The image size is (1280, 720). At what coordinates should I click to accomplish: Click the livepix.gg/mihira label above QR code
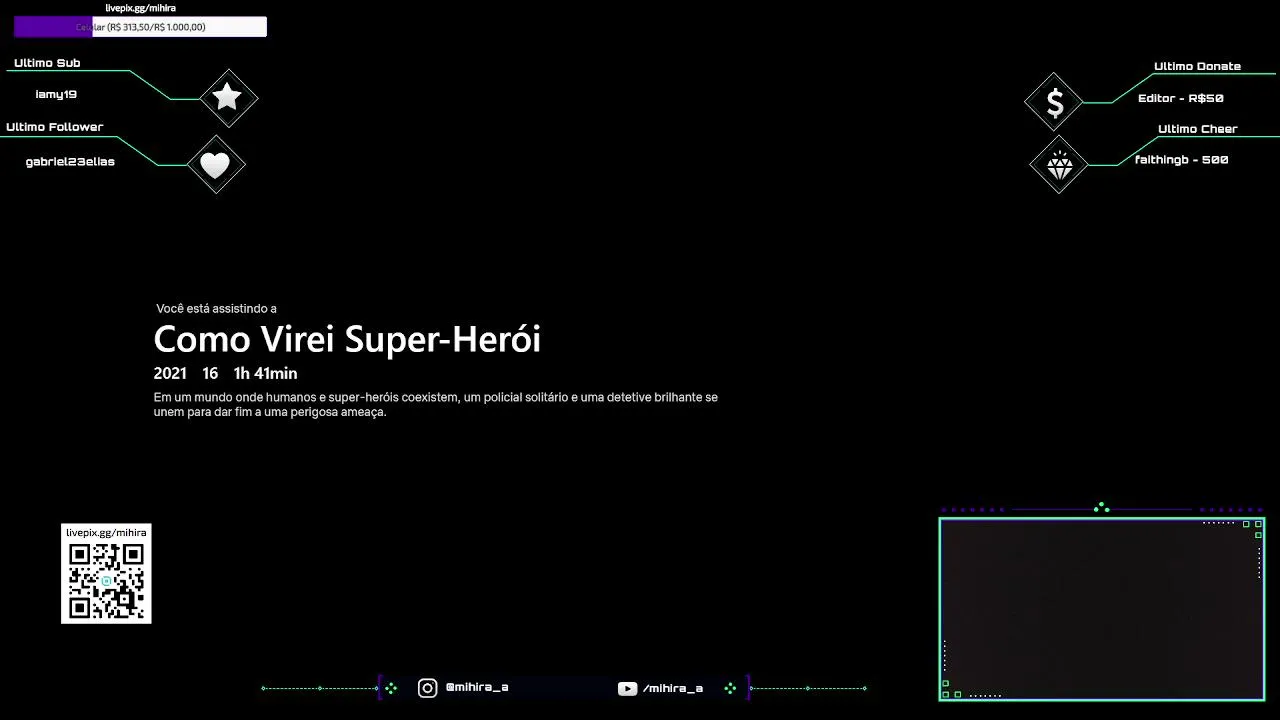point(106,533)
